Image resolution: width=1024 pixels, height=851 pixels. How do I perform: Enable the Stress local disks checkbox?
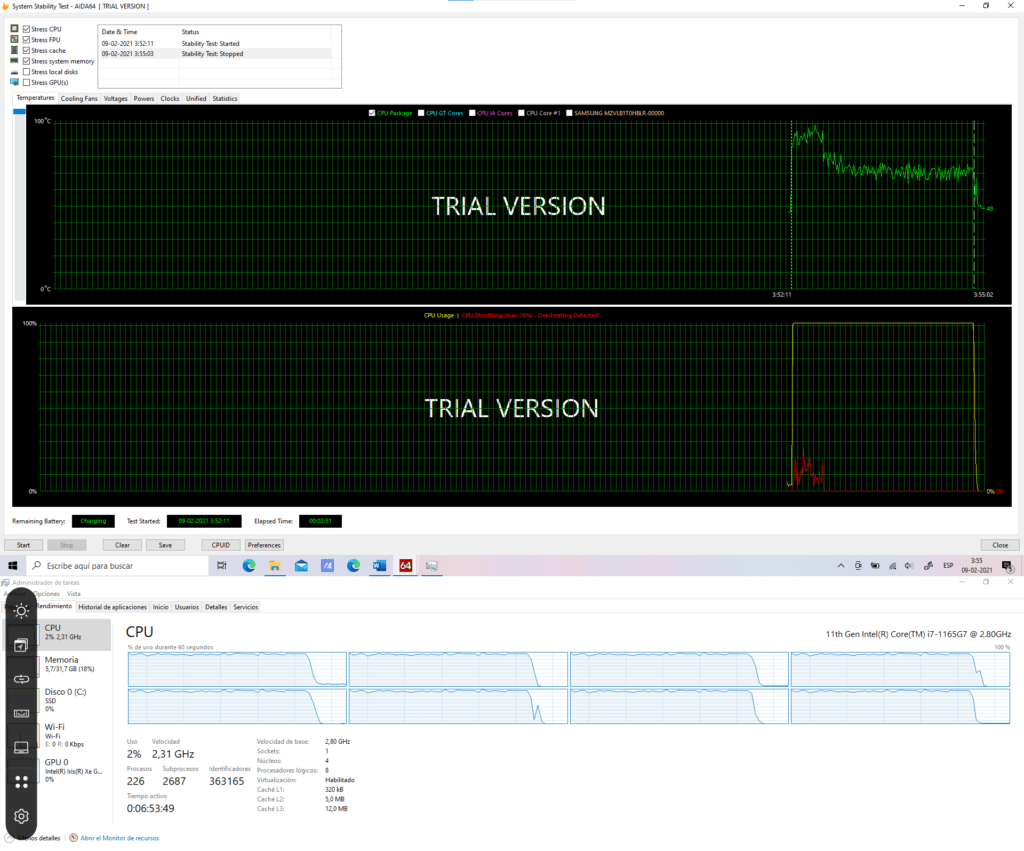click(x=27, y=71)
